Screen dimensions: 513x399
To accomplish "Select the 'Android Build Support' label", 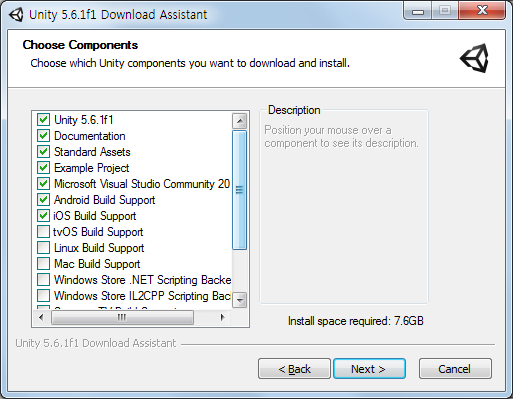I will point(104,200).
